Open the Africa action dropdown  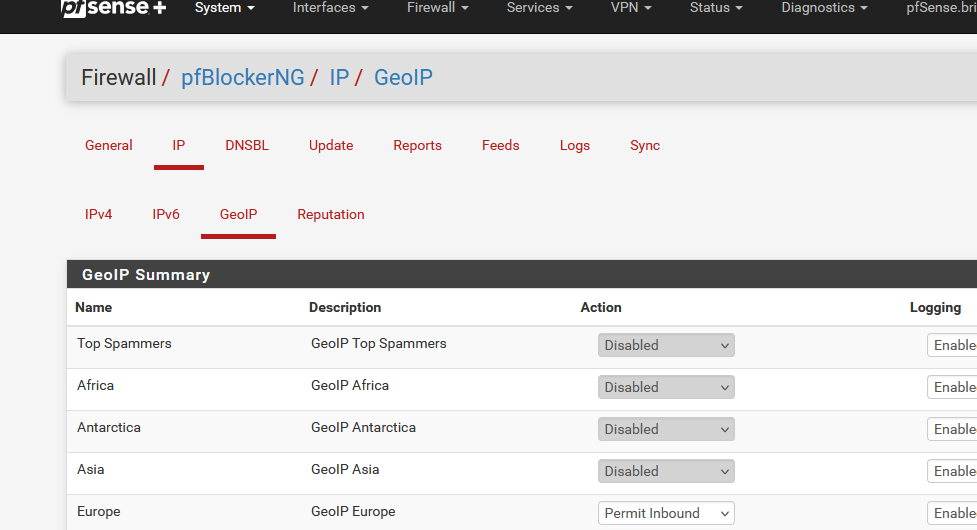click(x=666, y=387)
